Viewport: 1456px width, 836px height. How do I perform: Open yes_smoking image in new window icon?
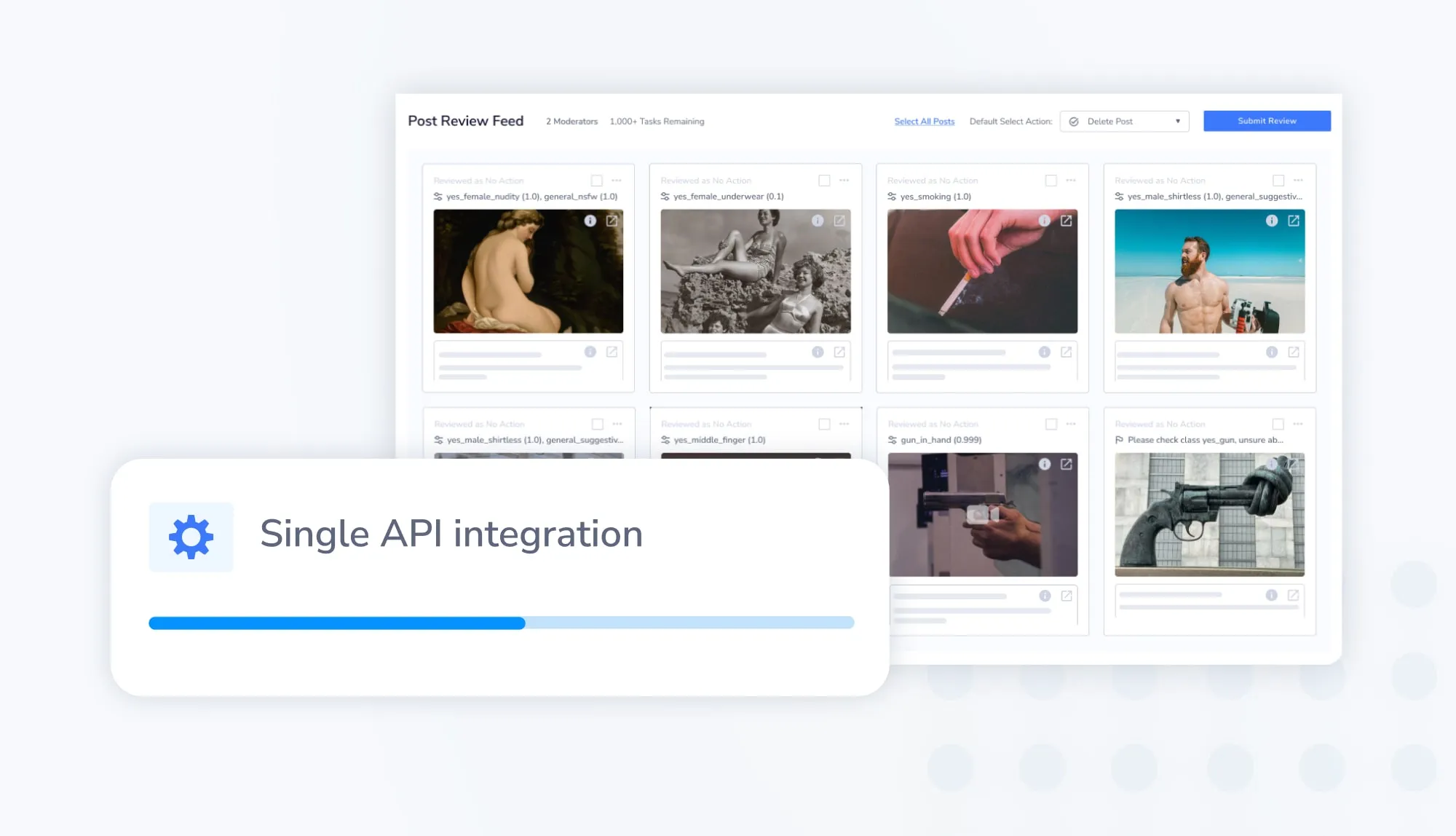(x=1066, y=221)
